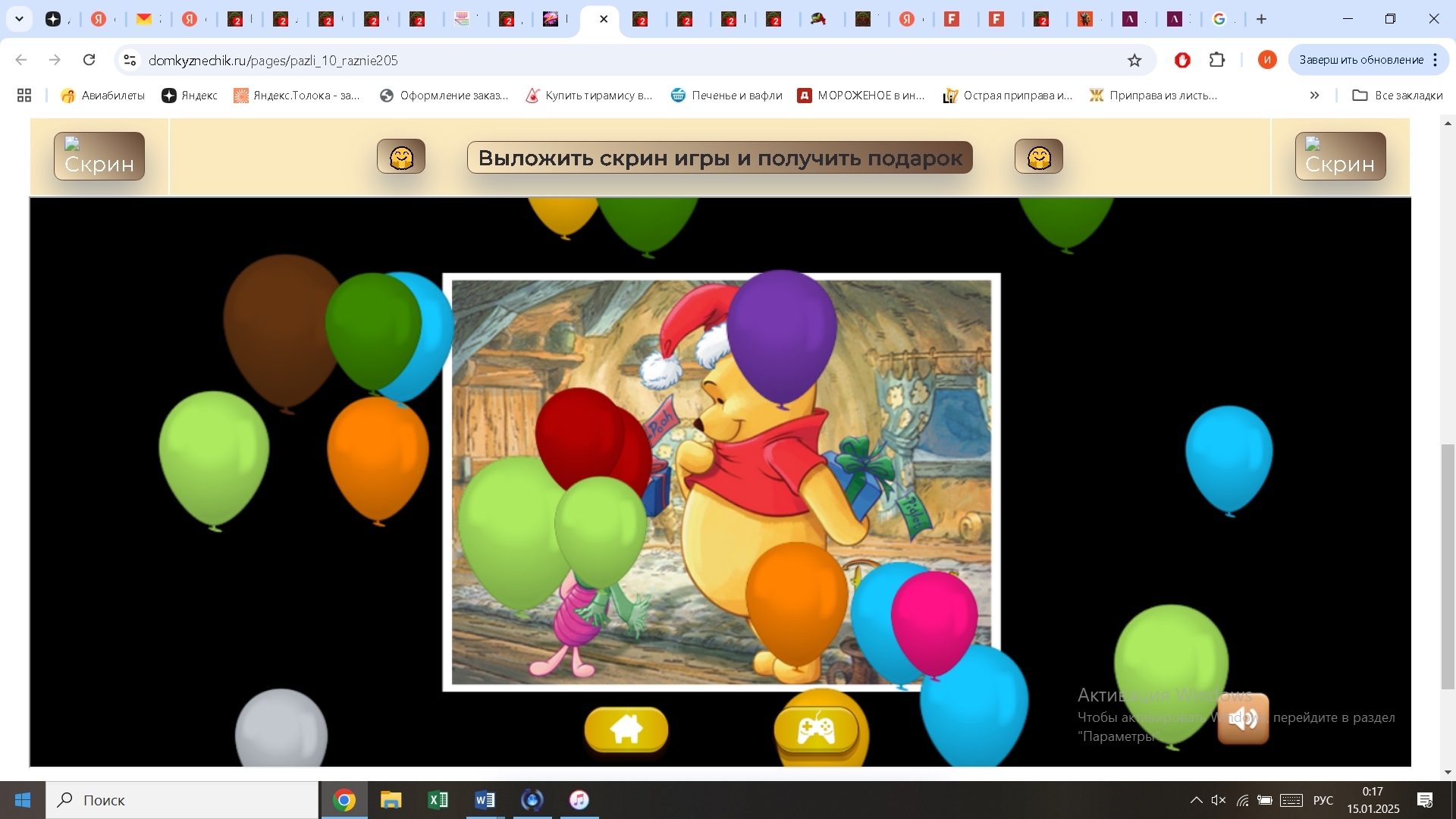Image resolution: width=1456 pixels, height=819 pixels.
Task: Open the apps grid in bookmarks bar
Action: click(x=24, y=95)
